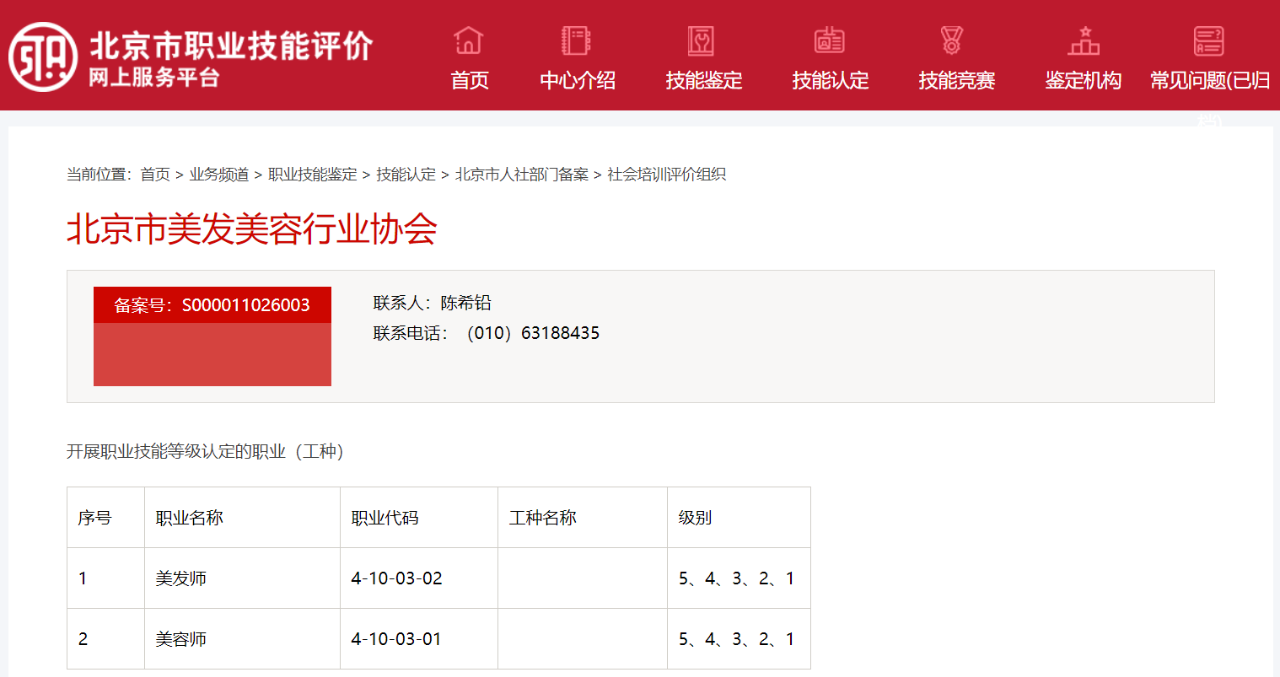This screenshot has width=1280, height=677.
Task: Click the 北京市职业技能评价 site title
Action: [x=230, y=45]
